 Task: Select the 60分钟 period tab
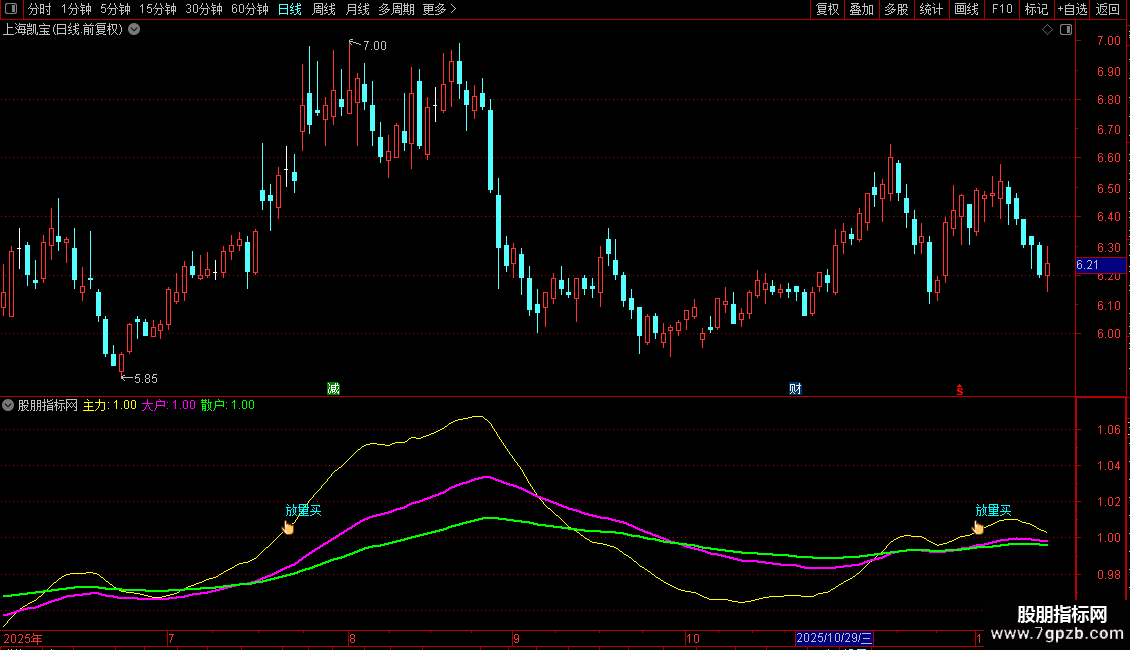click(x=249, y=9)
